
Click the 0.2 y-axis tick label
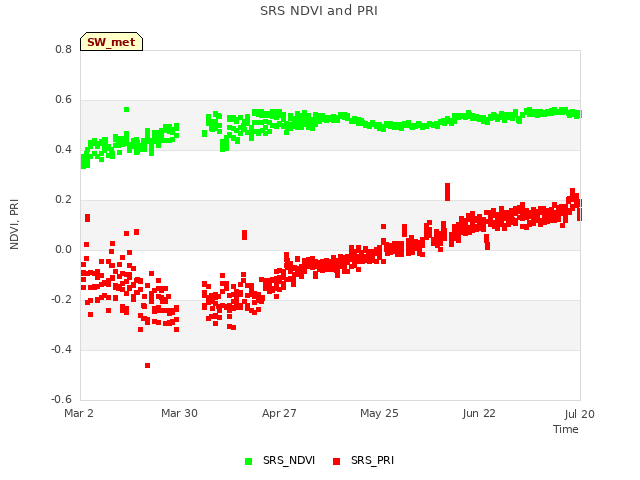pos(63,200)
